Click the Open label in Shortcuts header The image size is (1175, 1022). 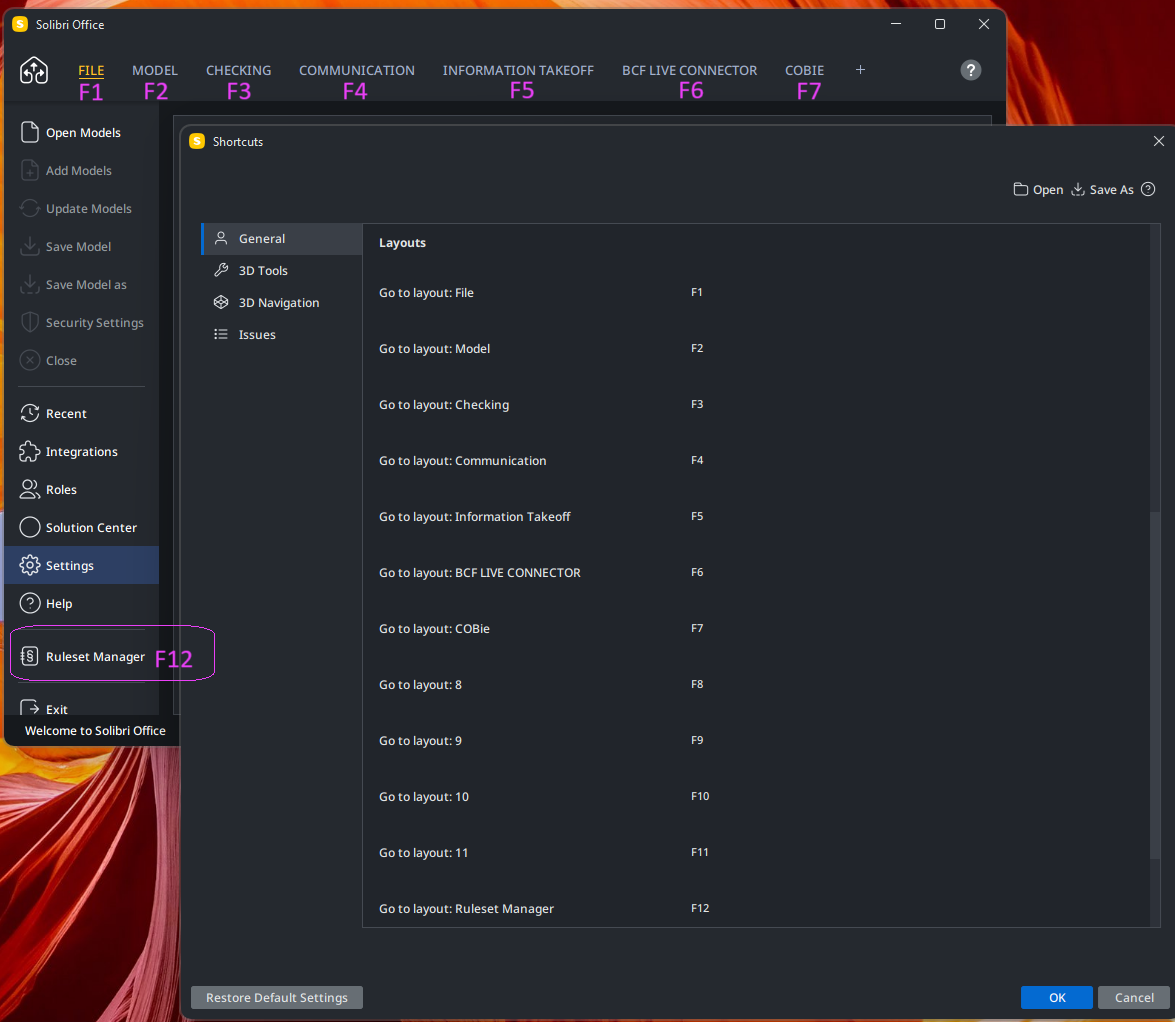1048,190
